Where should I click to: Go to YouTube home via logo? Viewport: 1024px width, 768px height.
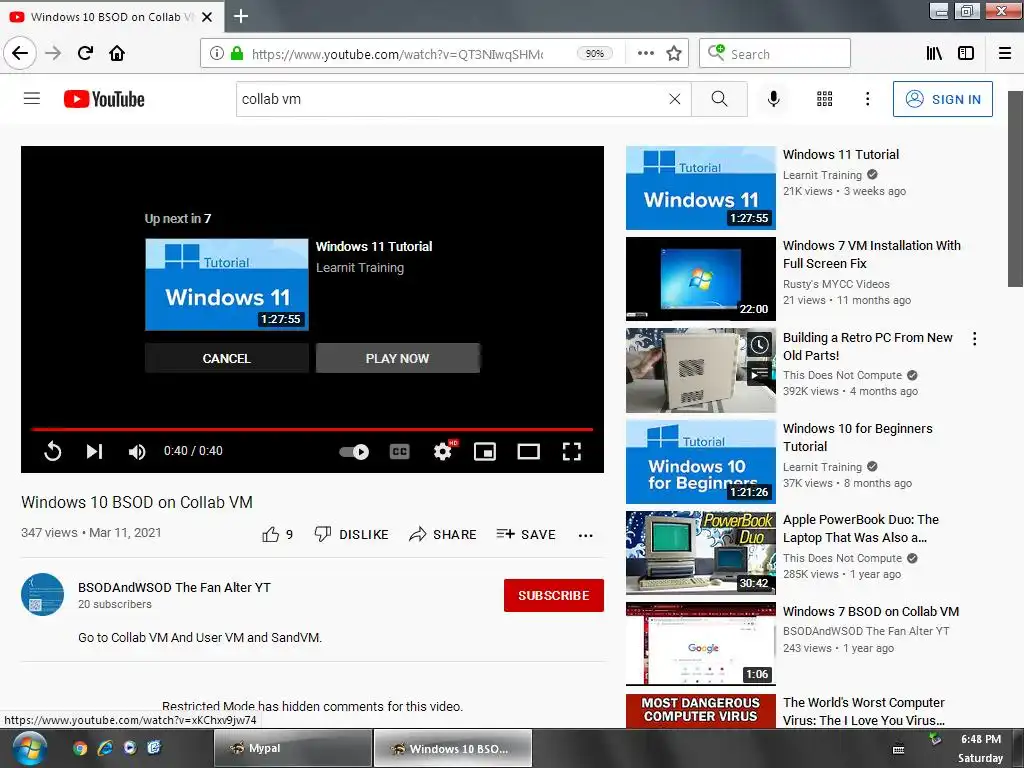104,99
